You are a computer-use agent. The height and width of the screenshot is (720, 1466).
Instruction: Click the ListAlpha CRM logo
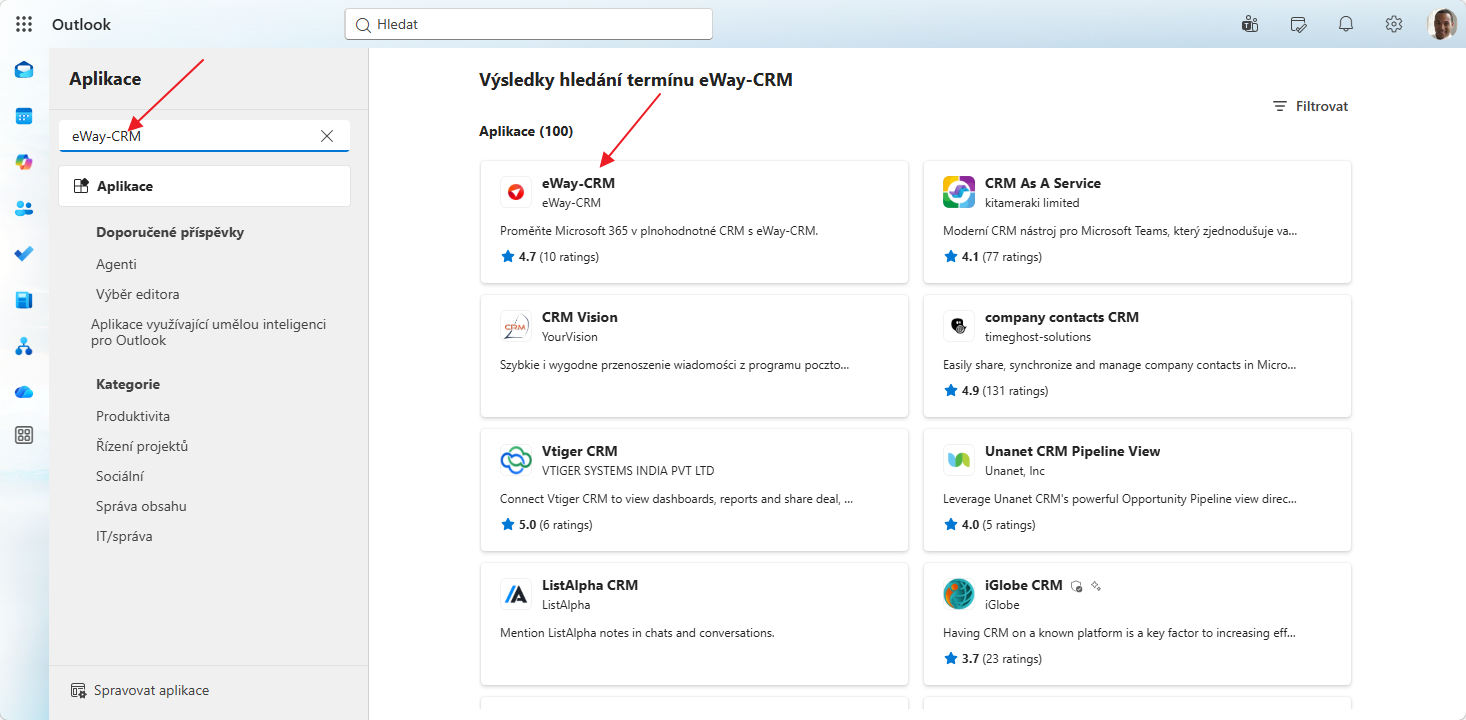pyautogui.click(x=516, y=594)
